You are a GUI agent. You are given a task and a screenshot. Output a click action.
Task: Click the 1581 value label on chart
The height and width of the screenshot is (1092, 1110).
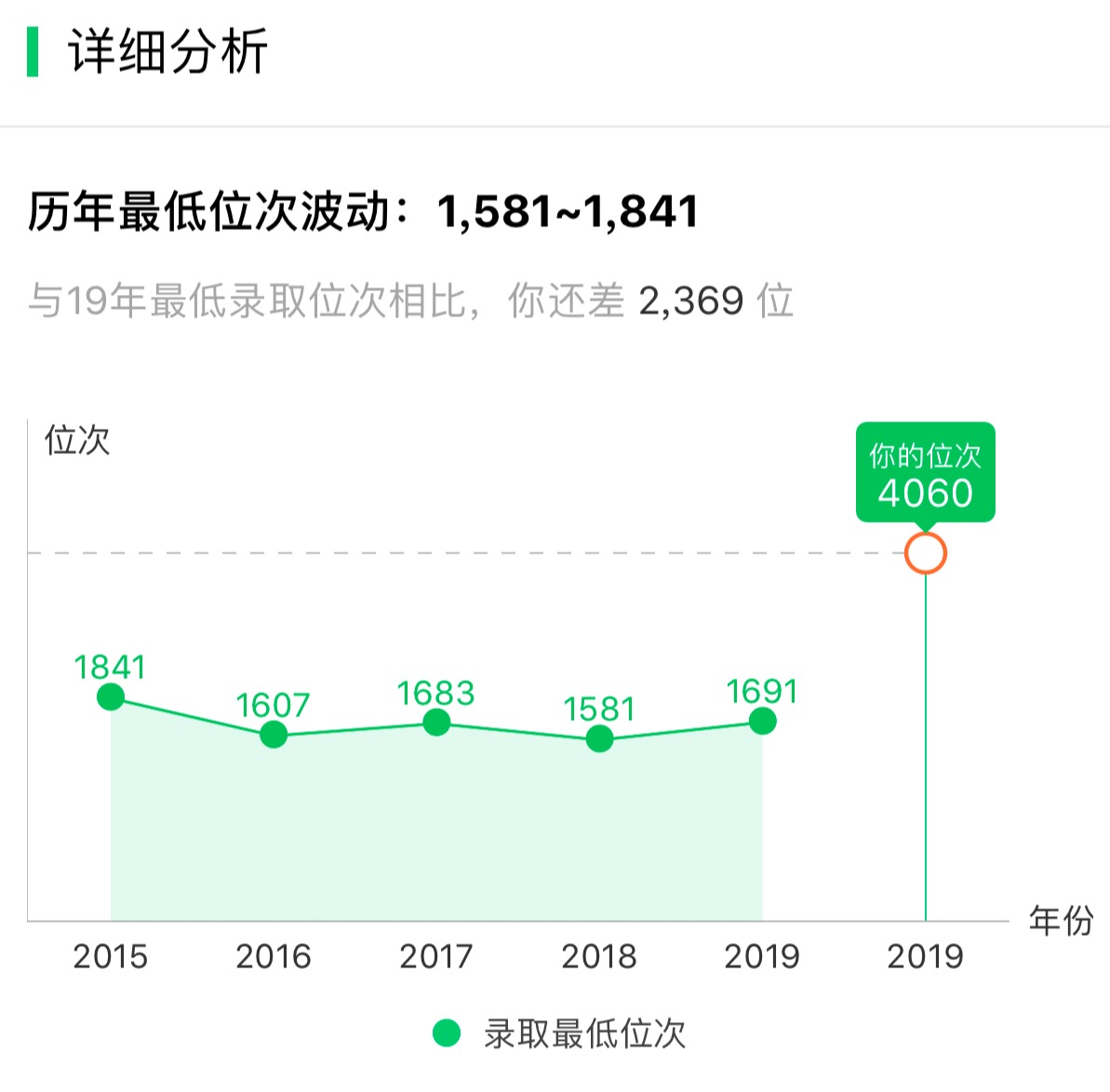pos(599,709)
